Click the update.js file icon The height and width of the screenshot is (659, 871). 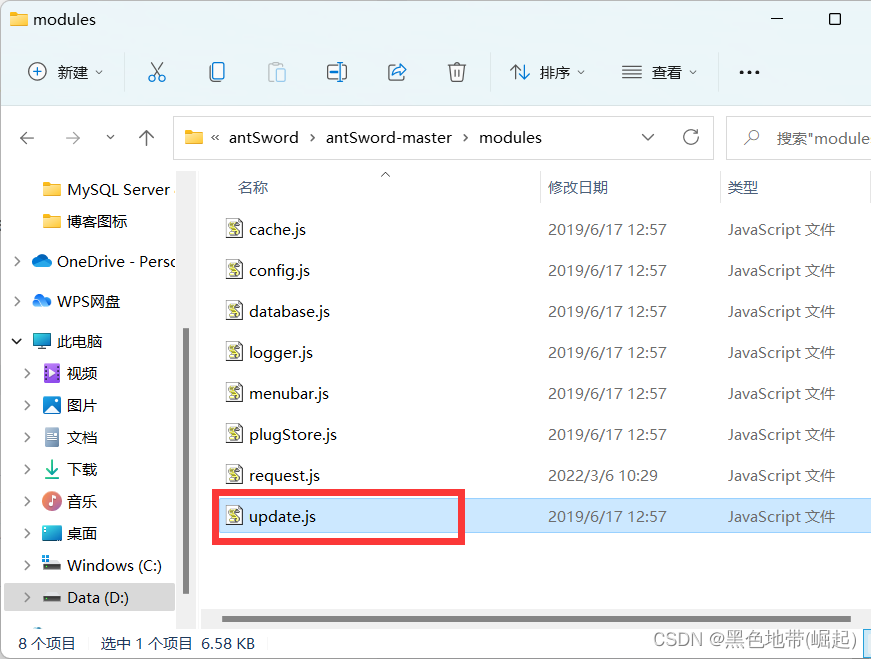pyautogui.click(x=234, y=516)
